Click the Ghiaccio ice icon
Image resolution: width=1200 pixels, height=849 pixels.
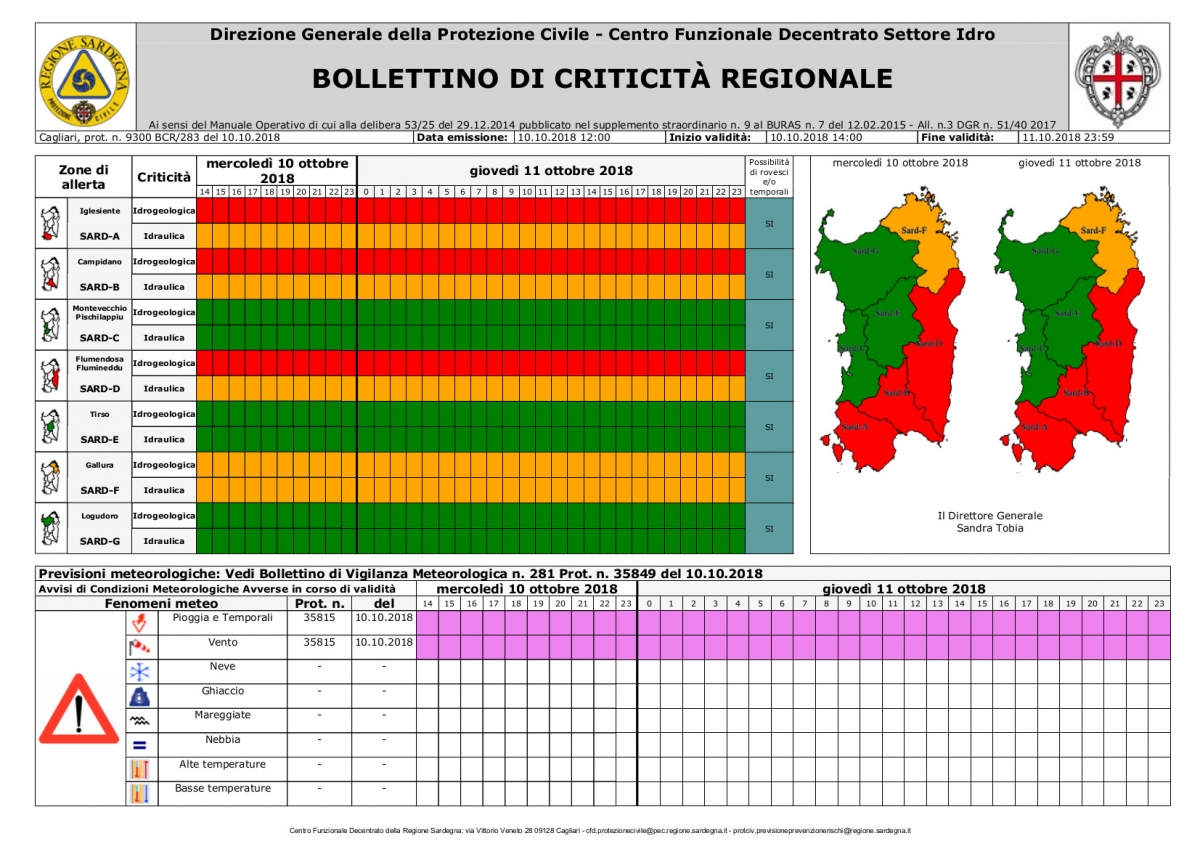(139, 696)
